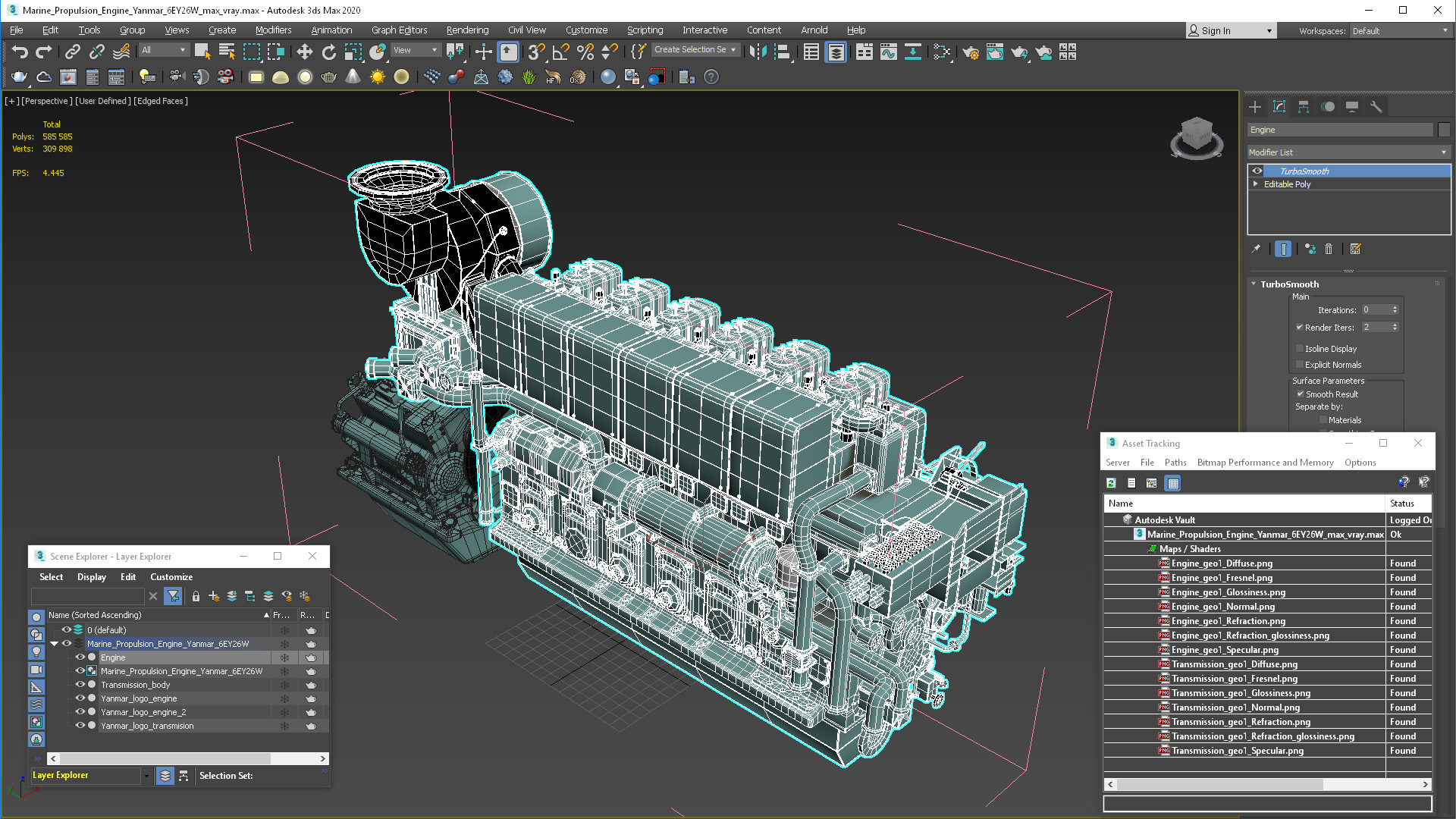Collapse the TurboSmooth rollout
This screenshot has height=819, width=1456.
(1254, 284)
